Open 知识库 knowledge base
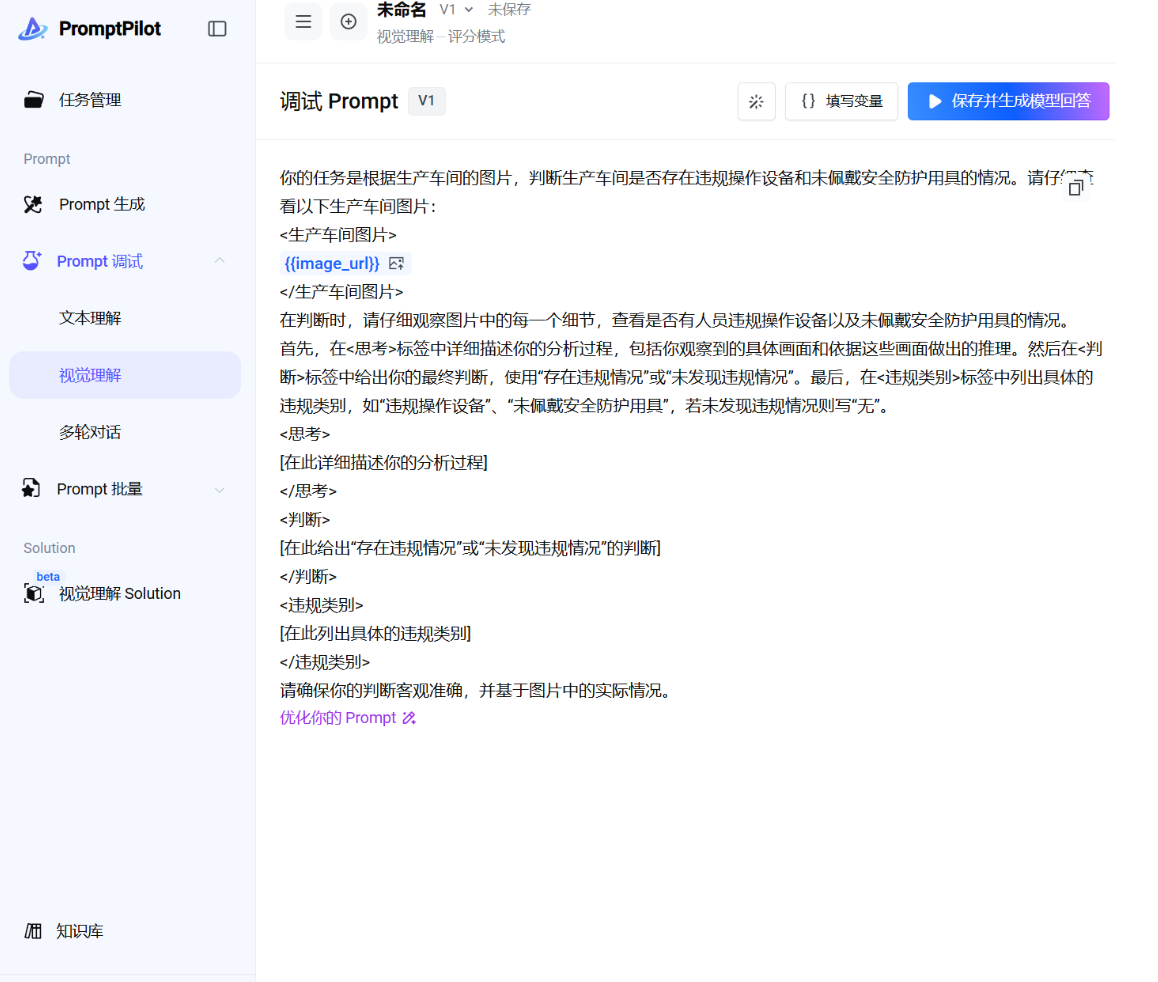 click(79, 931)
